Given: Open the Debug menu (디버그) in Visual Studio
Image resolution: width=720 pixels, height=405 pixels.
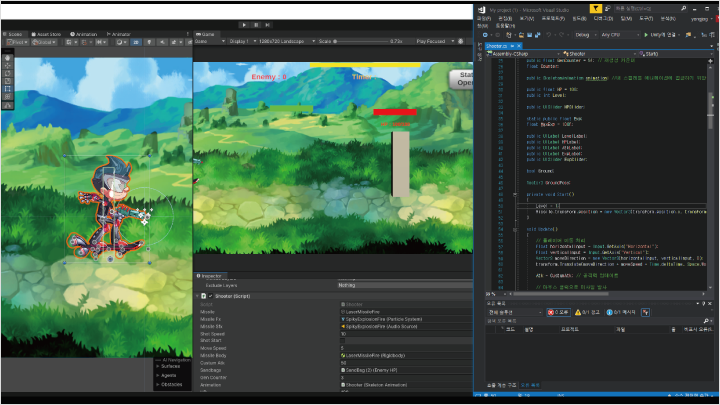Looking at the screenshot, I should pyautogui.click(x=603, y=19).
